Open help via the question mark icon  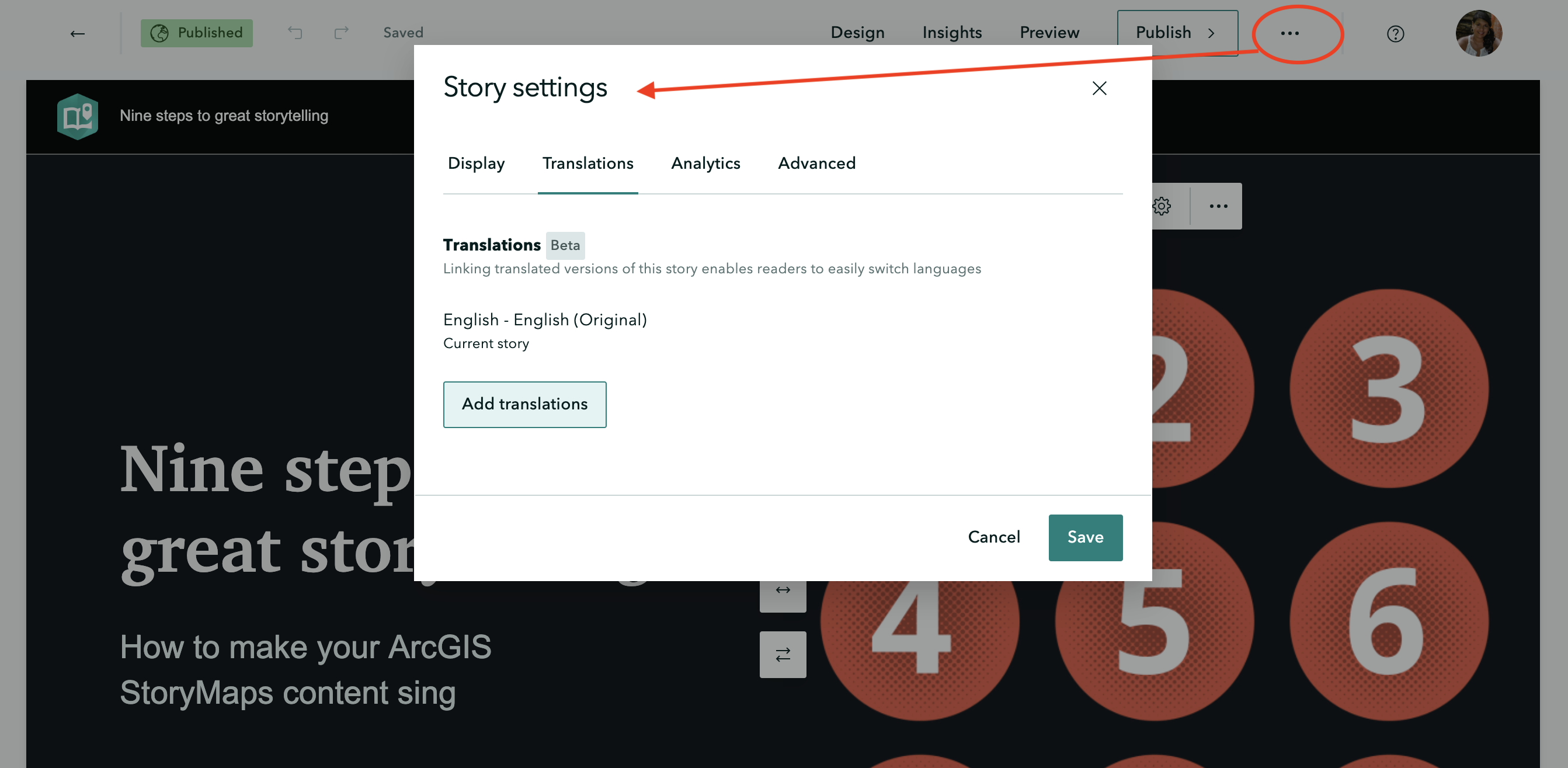(1395, 33)
